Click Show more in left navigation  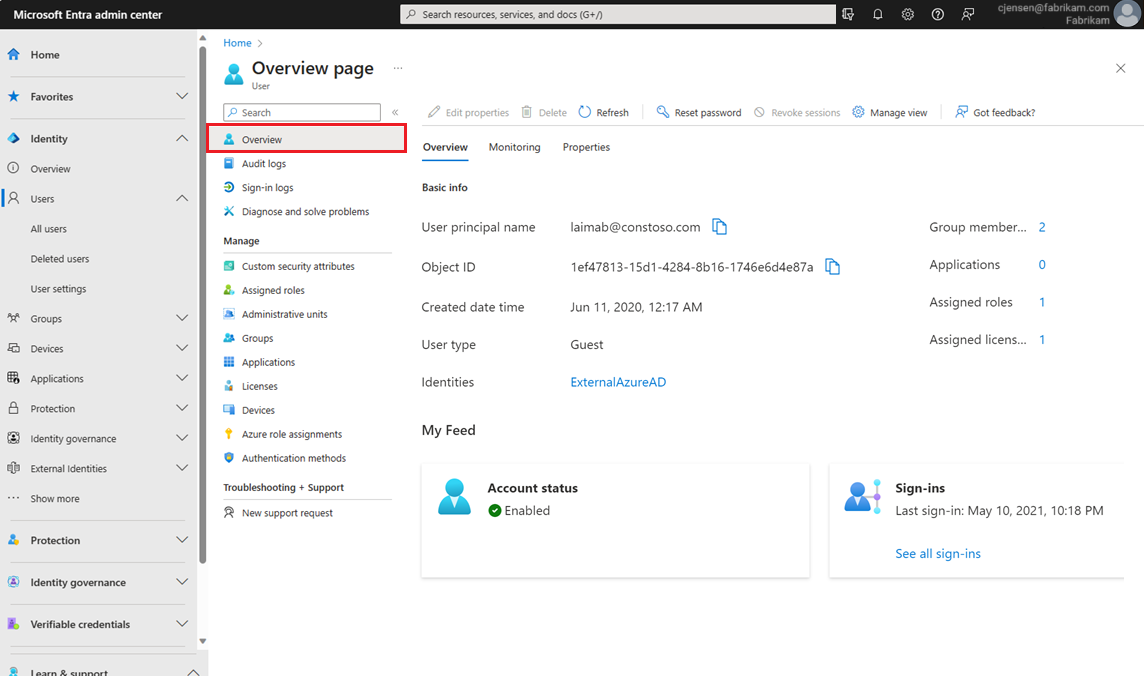55,499
